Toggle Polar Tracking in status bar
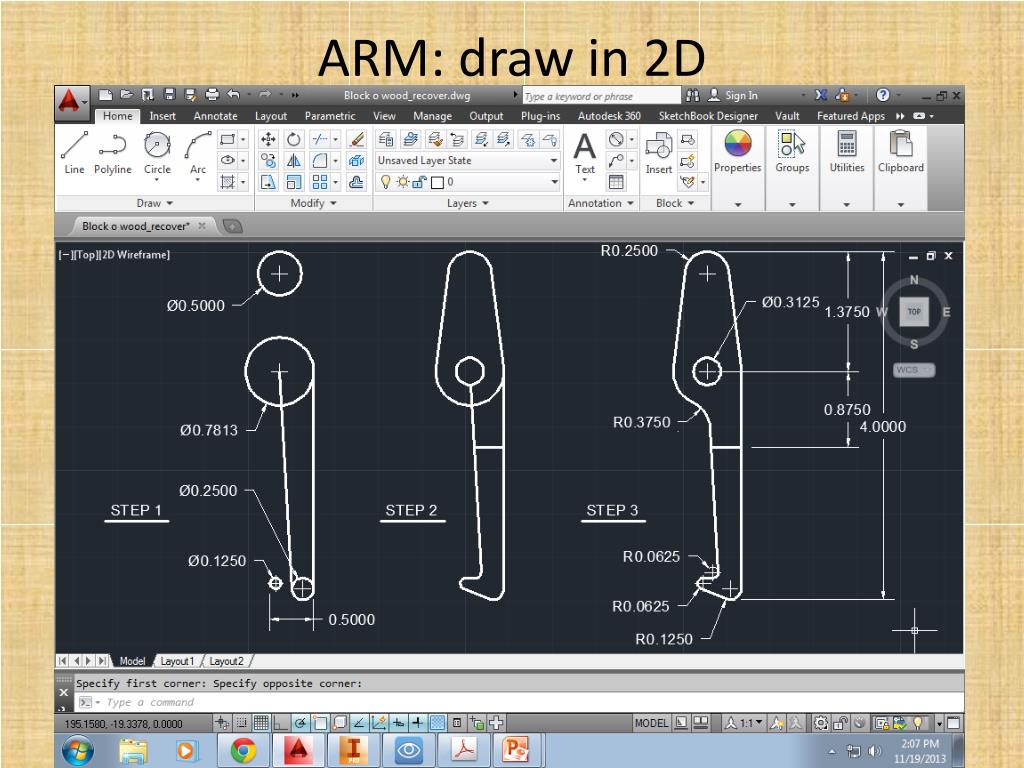 pyautogui.click(x=300, y=723)
